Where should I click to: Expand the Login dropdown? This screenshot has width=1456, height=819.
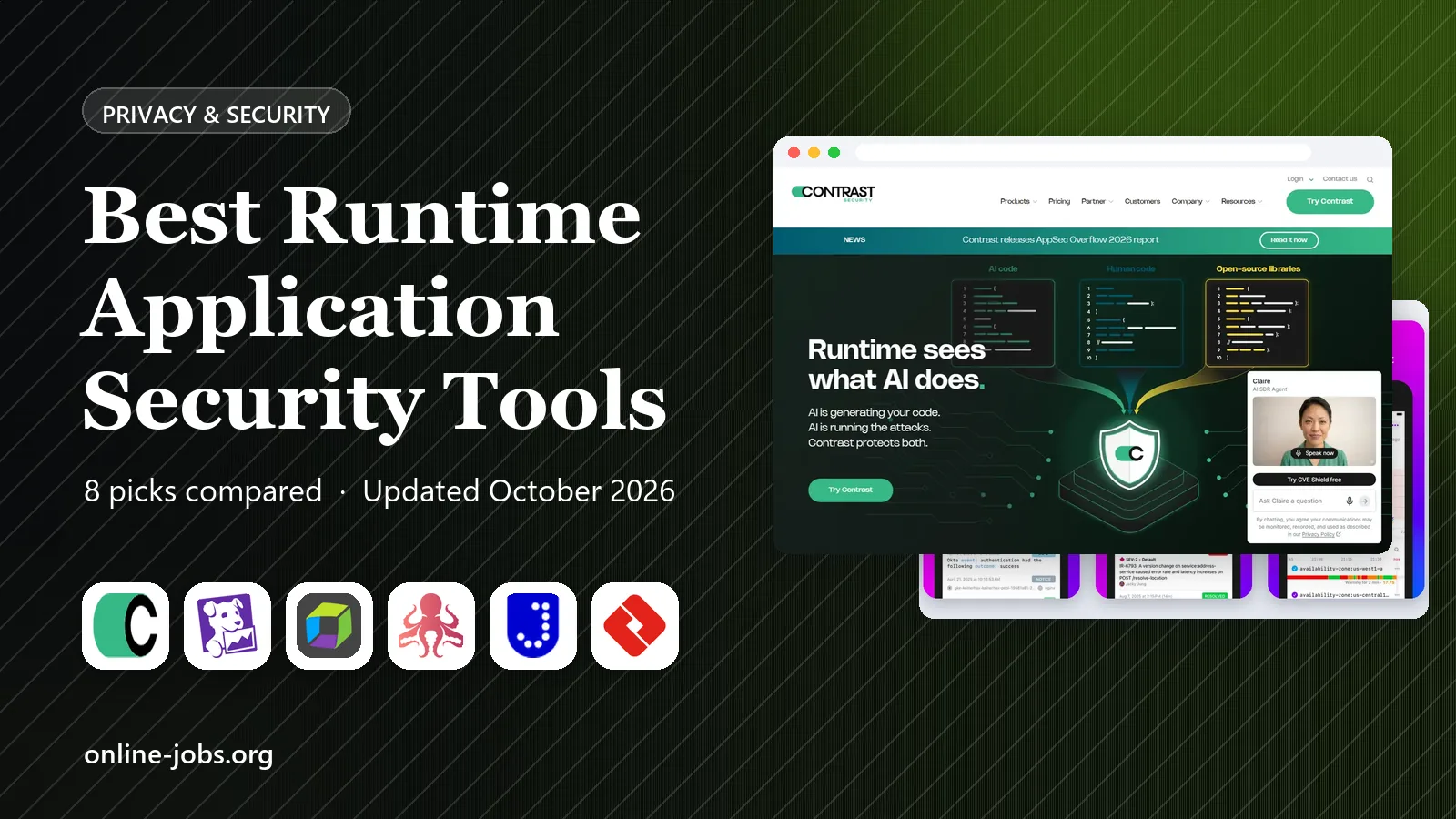[1299, 179]
